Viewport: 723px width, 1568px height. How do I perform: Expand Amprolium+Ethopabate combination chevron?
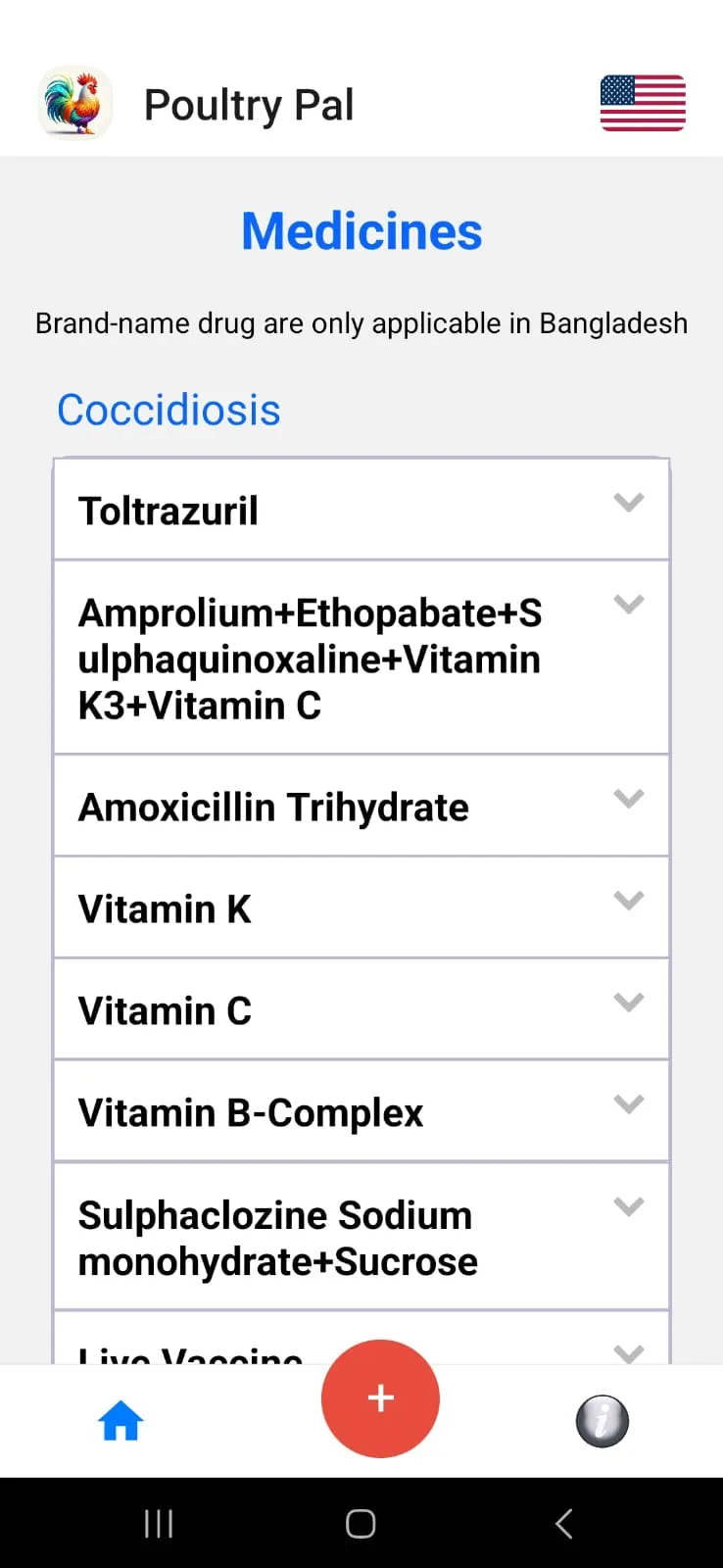click(628, 604)
